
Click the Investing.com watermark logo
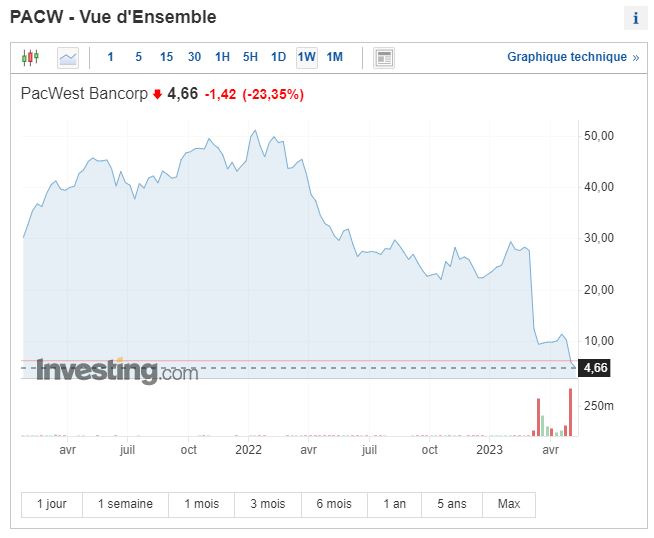click(117, 372)
